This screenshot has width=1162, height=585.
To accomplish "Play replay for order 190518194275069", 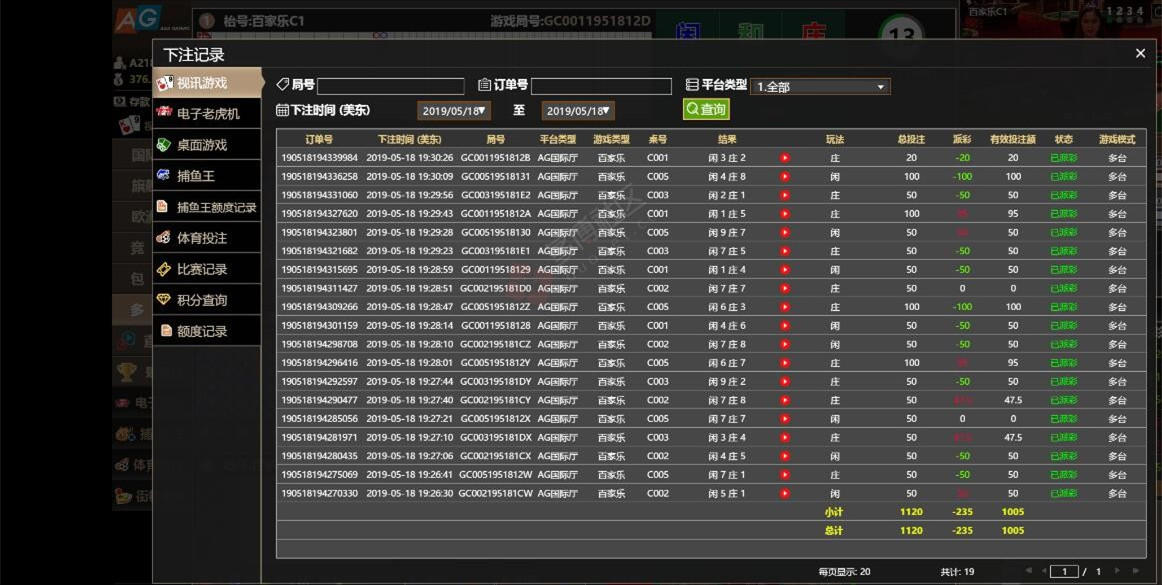I will (785, 475).
